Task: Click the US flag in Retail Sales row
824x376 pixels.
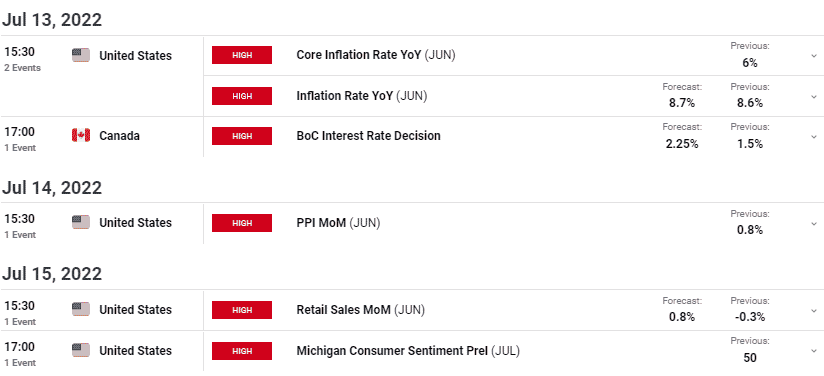Action: [x=81, y=309]
